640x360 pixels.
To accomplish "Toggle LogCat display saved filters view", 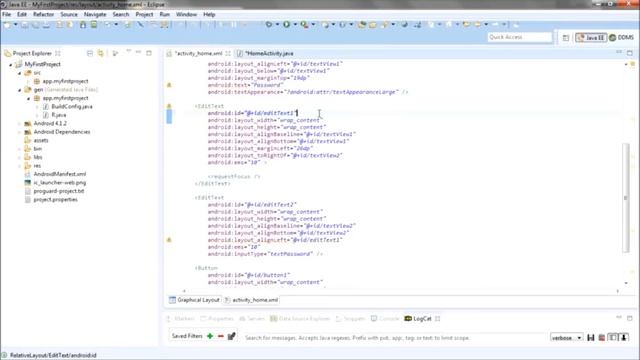I will [613, 338].
